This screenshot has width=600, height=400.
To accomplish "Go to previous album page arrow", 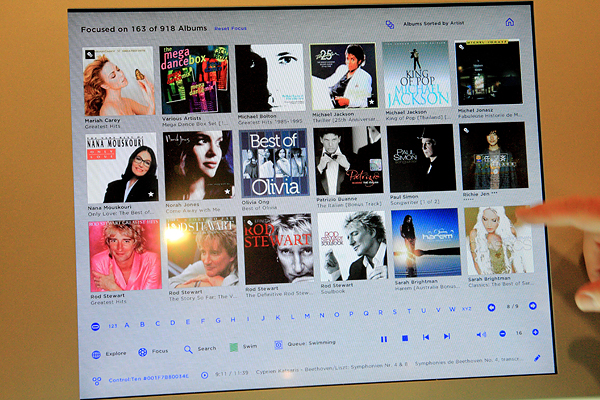I will 491,307.
